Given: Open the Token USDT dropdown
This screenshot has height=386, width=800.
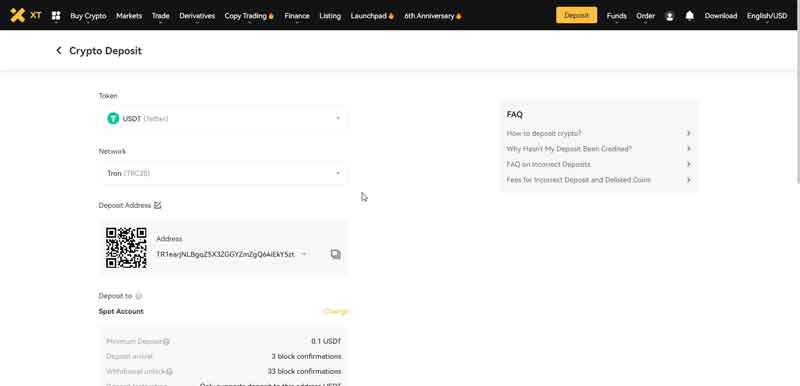Looking at the screenshot, I should tap(223, 119).
